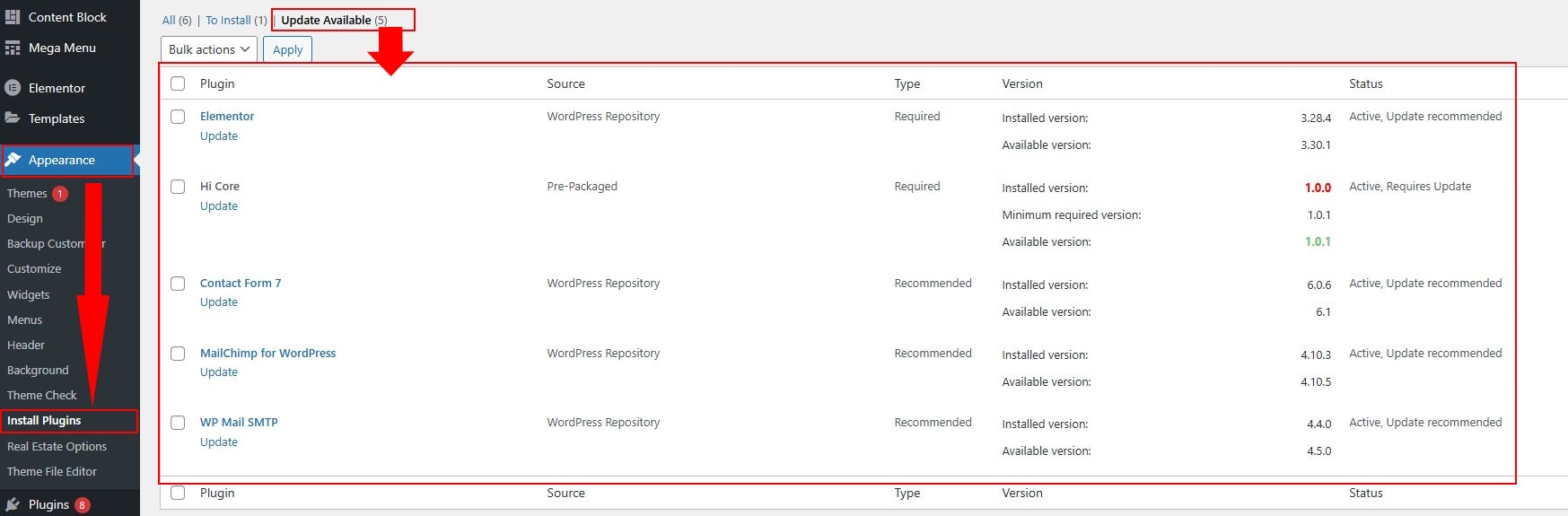Image resolution: width=1568 pixels, height=516 pixels.
Task: Click the Plugins update count badge
Action: pos(82,505)
